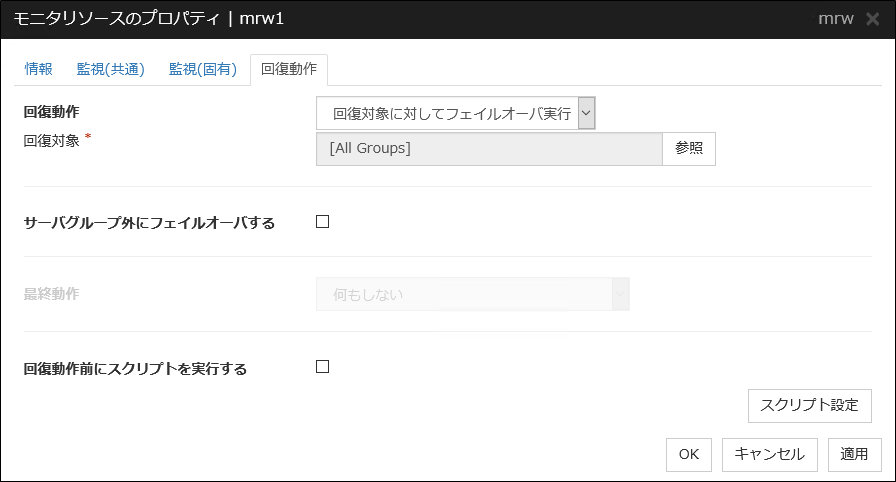The image size is (896, 482).
Task: Enable サーバグループ外にフェイルオーバする checkbox
Action: [x=322, y=222]
